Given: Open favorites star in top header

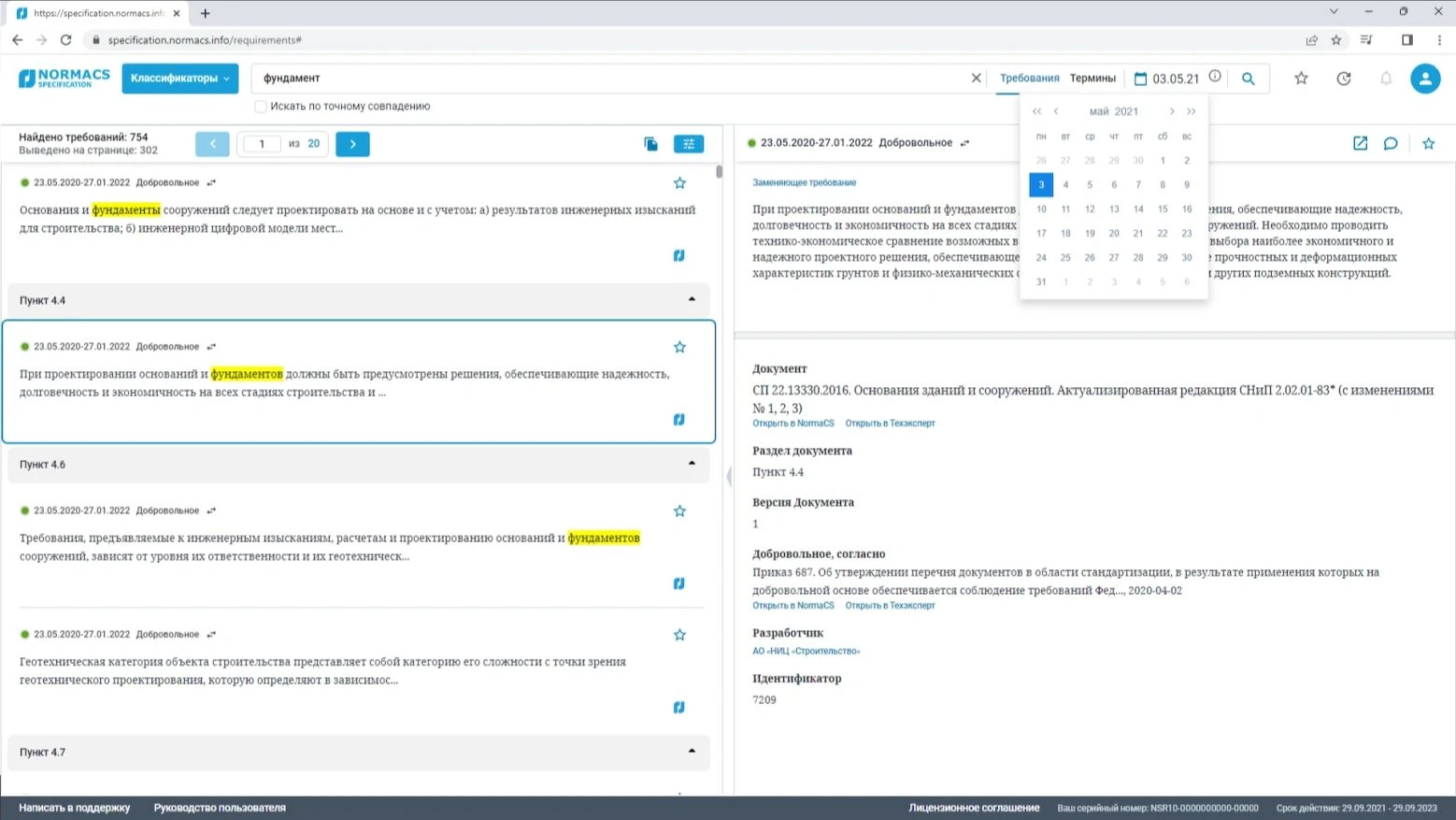Looking at the screenshot, I should [1301, 79].
